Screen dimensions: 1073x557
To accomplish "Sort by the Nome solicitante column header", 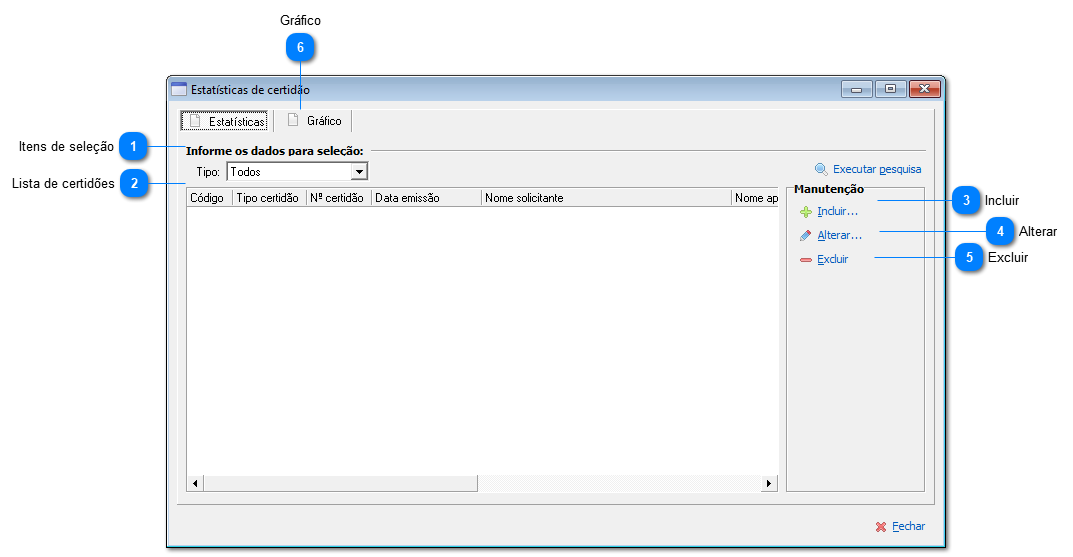I will [606, 198].
